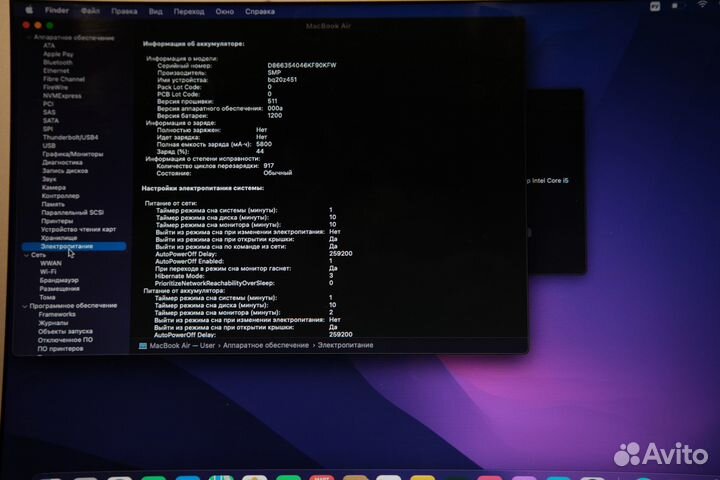Collapse the Аппаратное обеспечение section
The width and height of the screenshot is (720, 480).
pyautogui.click(x=29, y=37)
